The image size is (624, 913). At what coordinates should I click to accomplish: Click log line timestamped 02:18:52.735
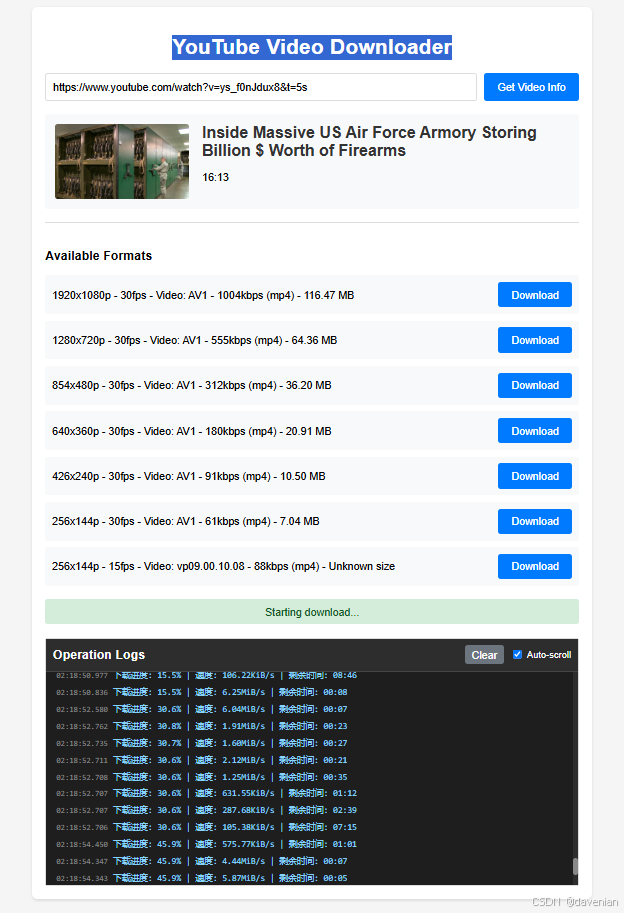pos(201,743)
